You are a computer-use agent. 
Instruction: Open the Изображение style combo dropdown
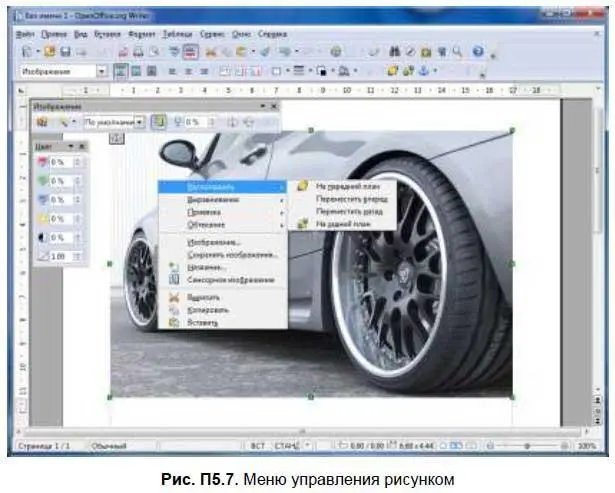[102, 71]
